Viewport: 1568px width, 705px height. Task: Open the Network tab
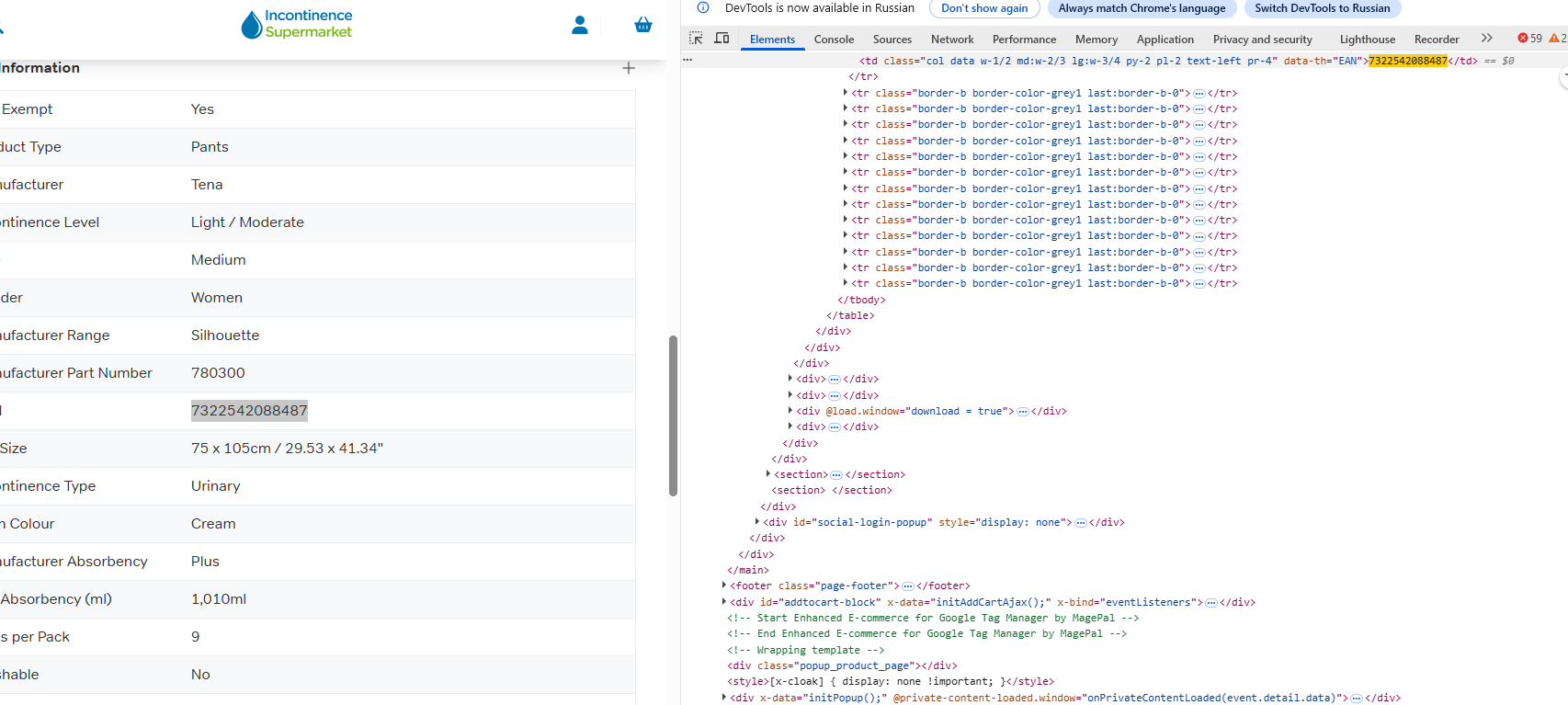(x=952, y=40)
